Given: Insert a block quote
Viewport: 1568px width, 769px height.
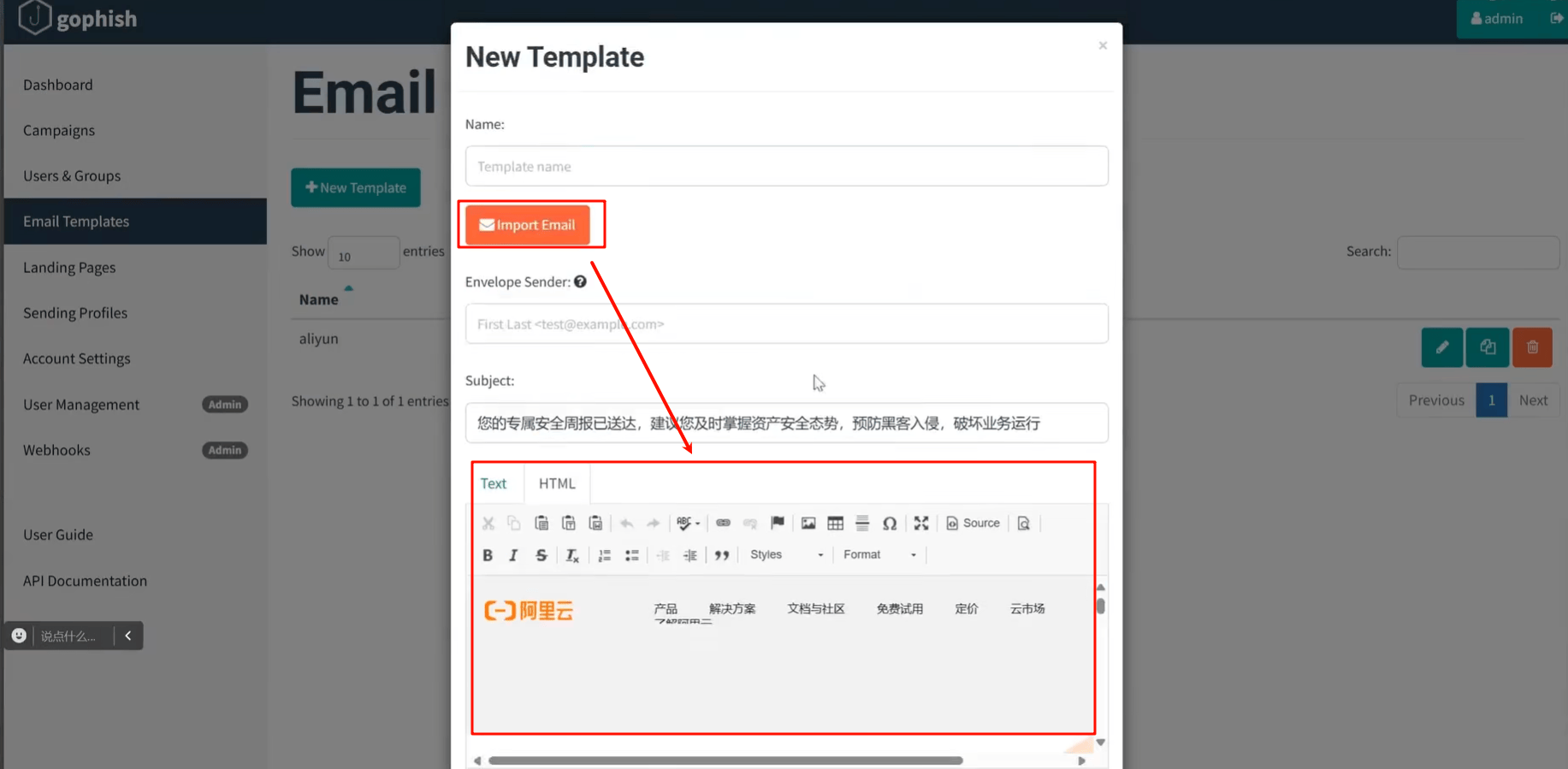Looking at the screenshot, I should (x=722, y=555).
